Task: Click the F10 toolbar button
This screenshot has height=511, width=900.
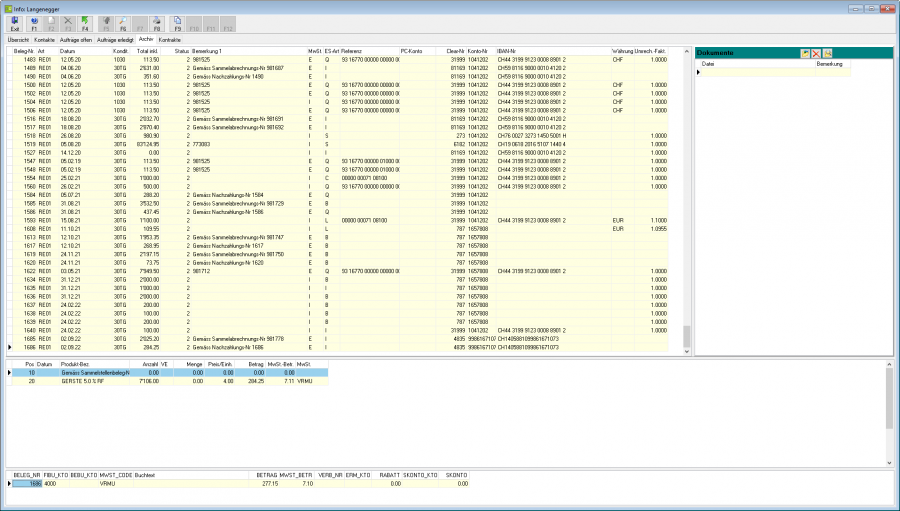Action: pyautogui.click(x=195, y=24)
